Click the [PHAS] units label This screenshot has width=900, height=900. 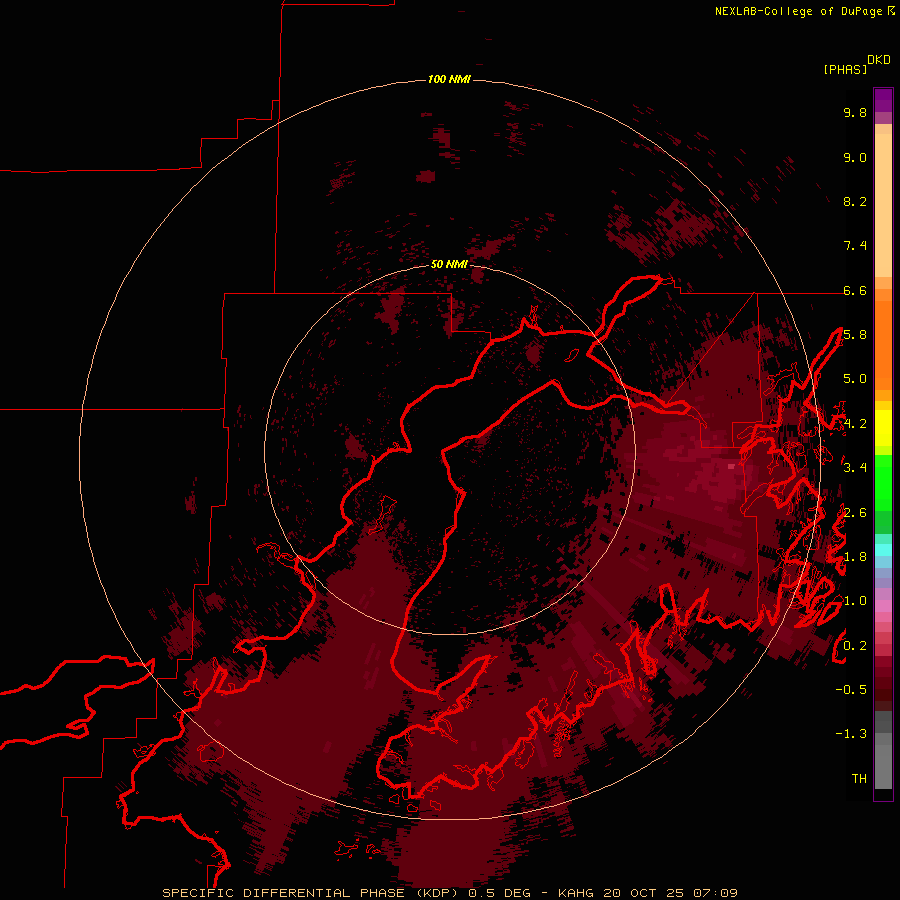845,69
